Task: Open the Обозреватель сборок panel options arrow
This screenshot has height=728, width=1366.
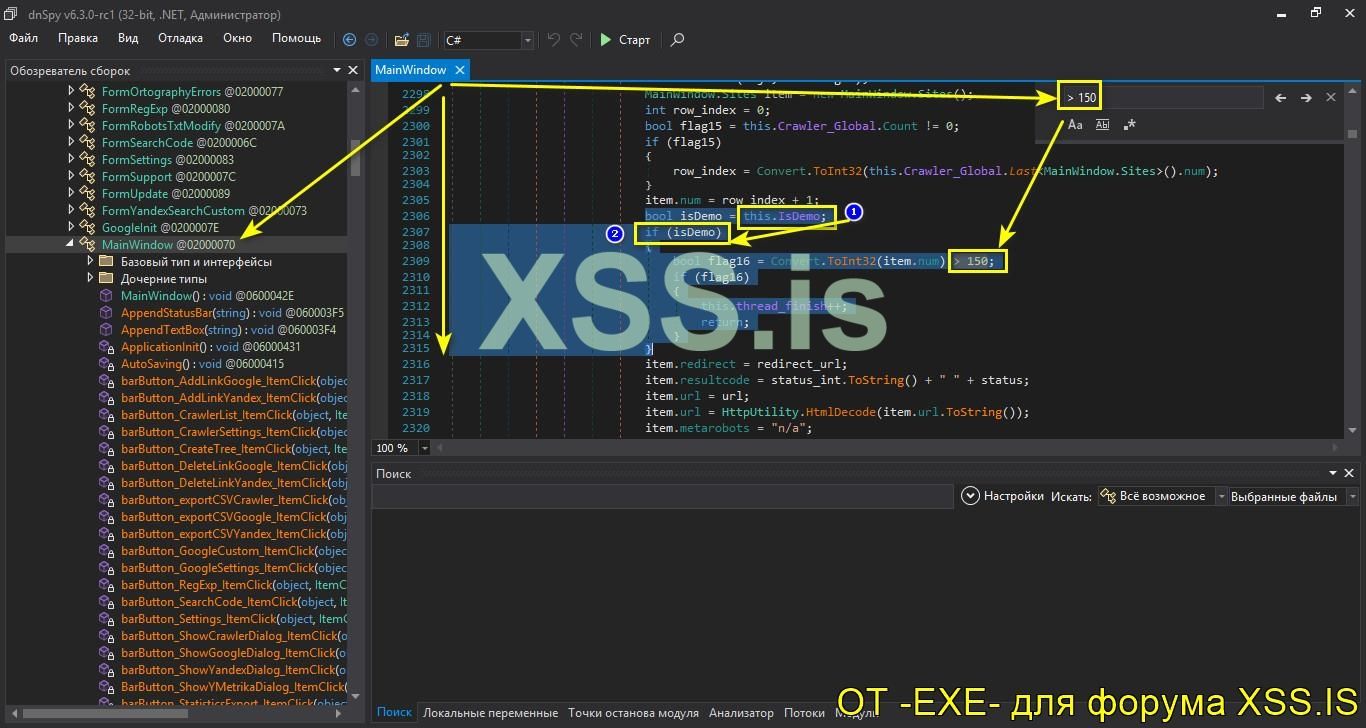Action: coord(336,71)
